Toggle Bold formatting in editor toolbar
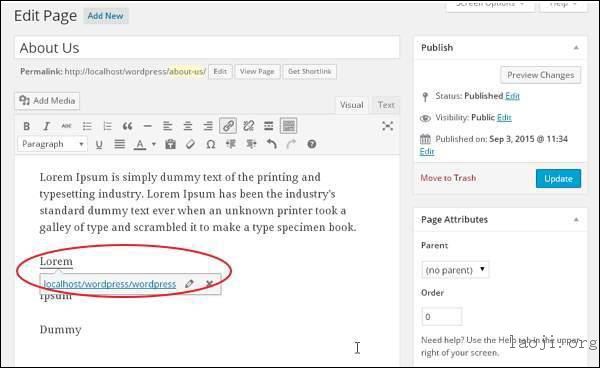 [x=26, y=126]
